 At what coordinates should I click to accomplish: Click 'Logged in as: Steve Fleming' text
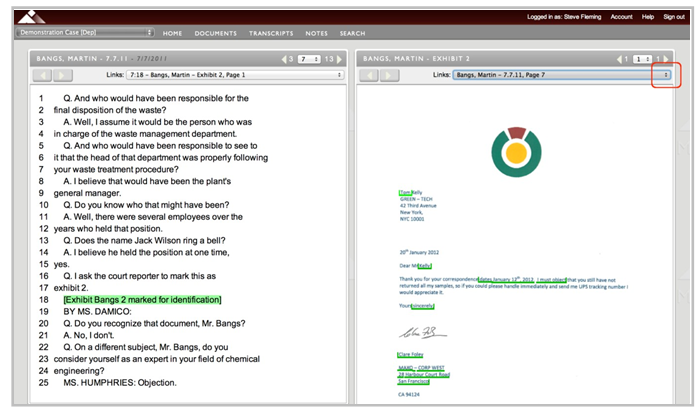[x=564, y=17]
